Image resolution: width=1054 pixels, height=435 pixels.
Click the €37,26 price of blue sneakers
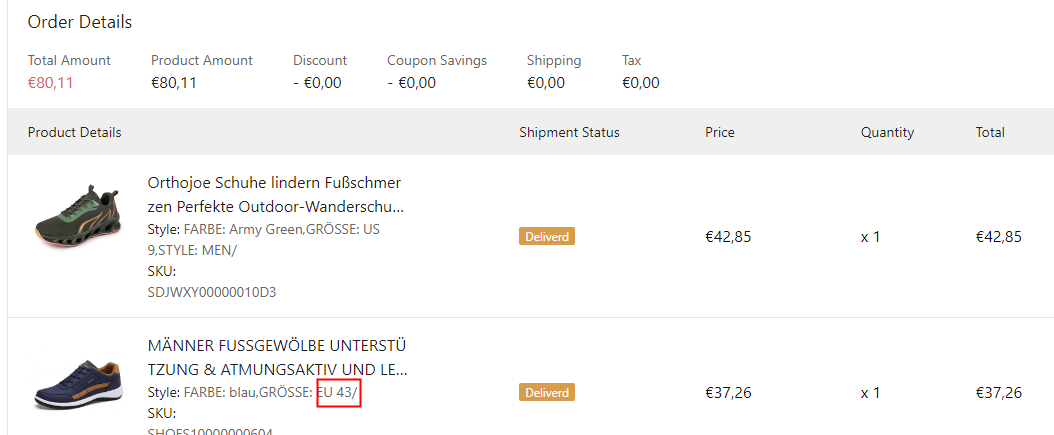tap(728, 393)
